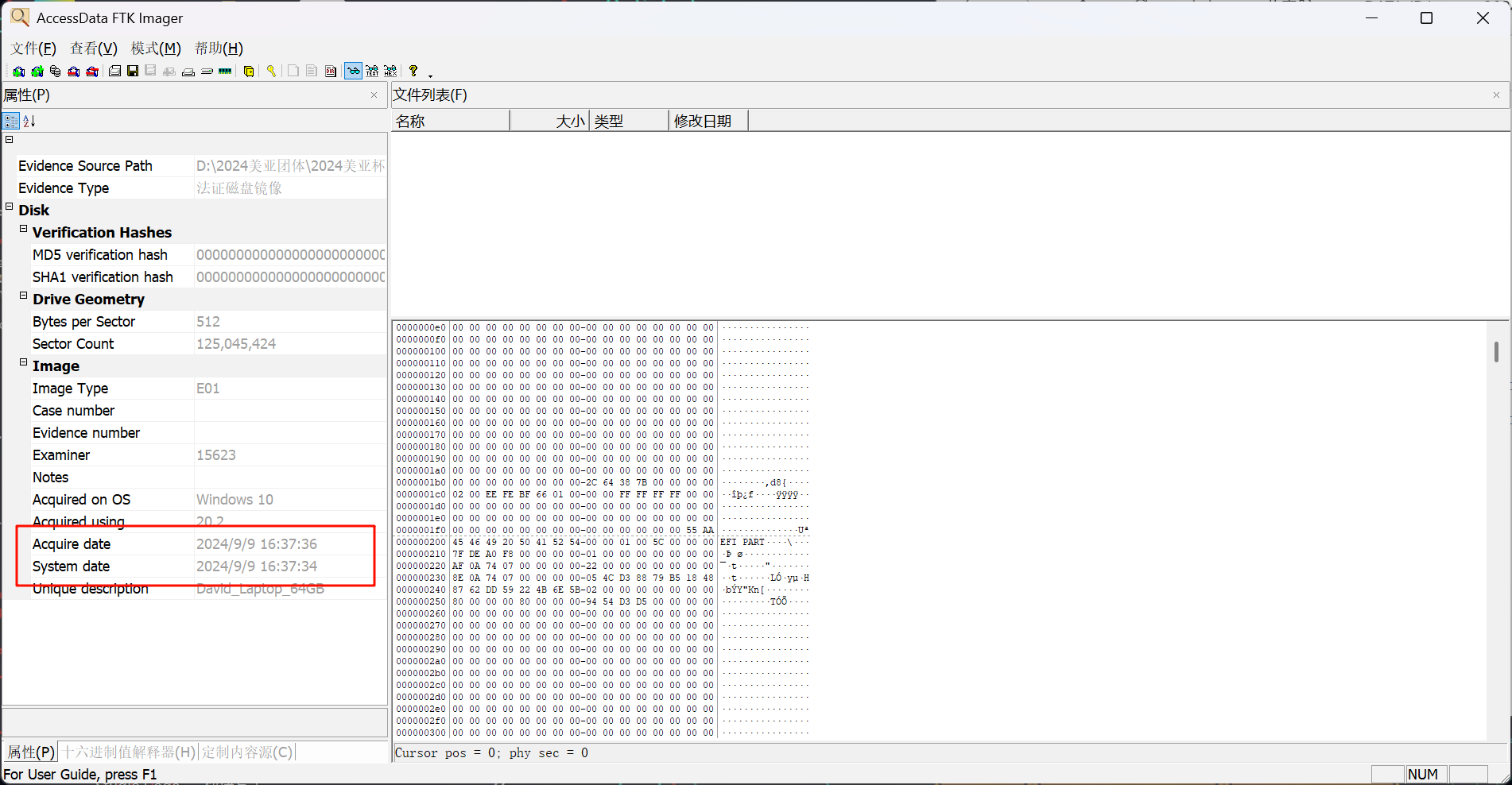Click the Add Evidence Item toolbar icon

(18, 71)
